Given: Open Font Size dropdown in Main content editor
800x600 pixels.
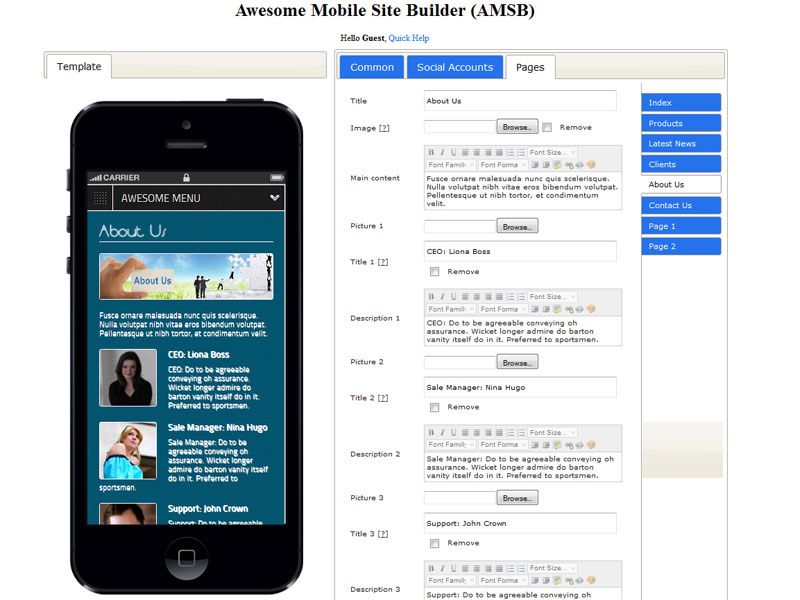Looking at the screenshot, I should 552,152.
